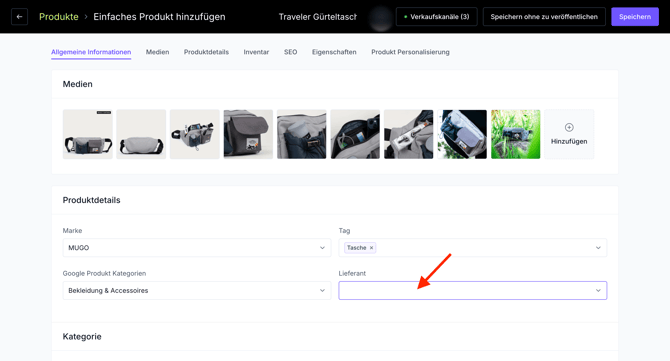Open Verkaufskanäle (3) button
Viewport: 670px width, 361px height.
pyautogui.click(x=436, y=17)
